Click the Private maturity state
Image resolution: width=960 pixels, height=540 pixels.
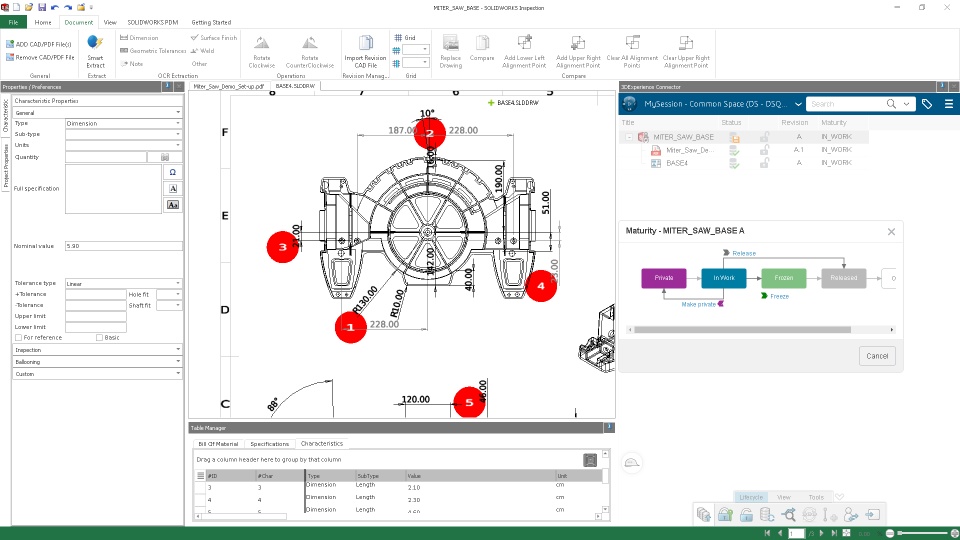[x=664, y=278]
